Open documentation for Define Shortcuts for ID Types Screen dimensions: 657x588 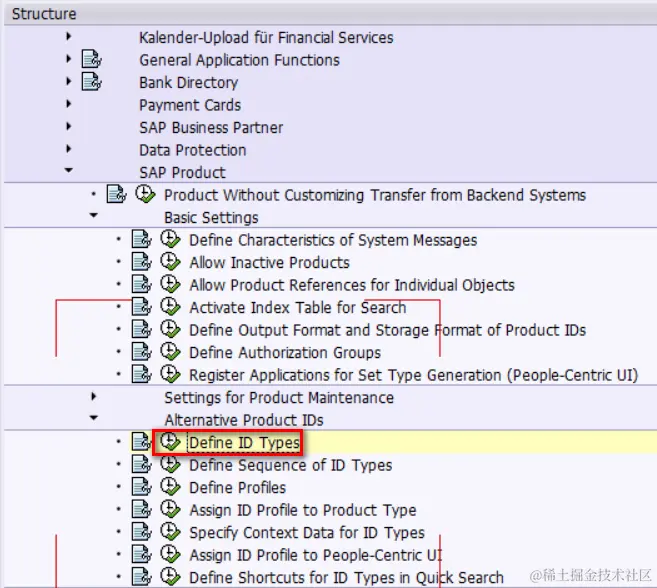142,577
